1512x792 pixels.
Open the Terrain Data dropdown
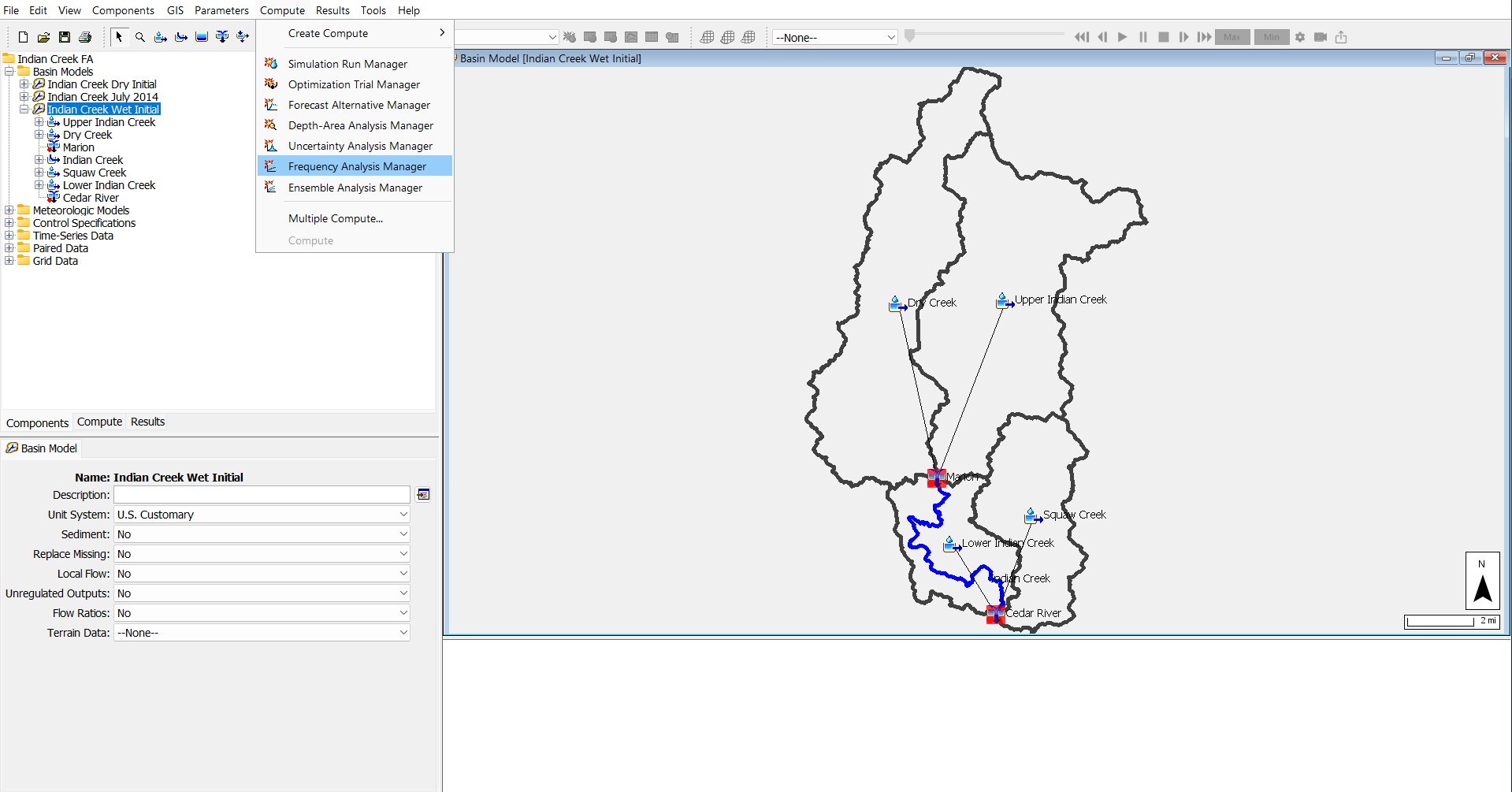pos(262,633)
